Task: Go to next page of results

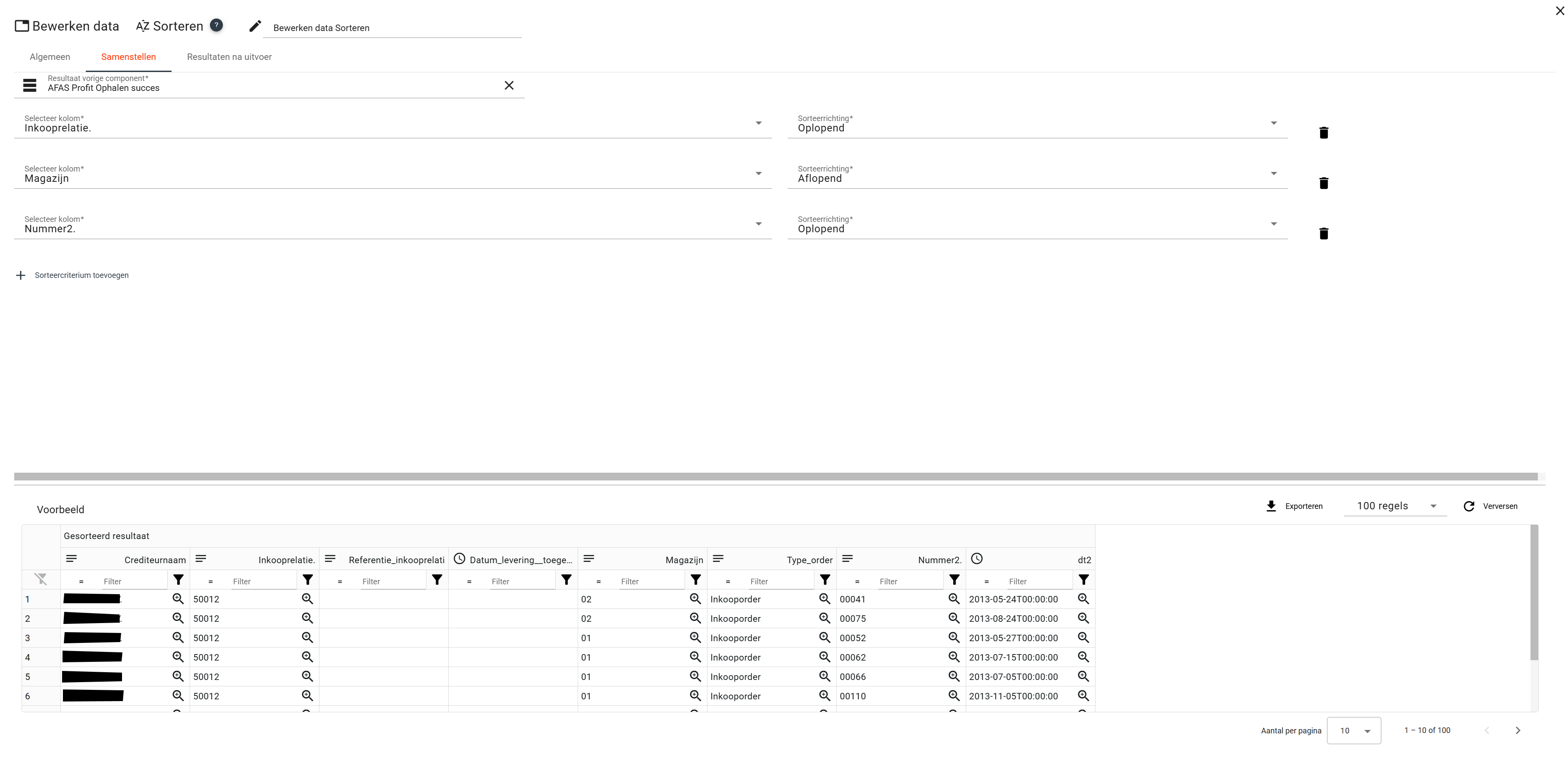Action: point(1518,730)
